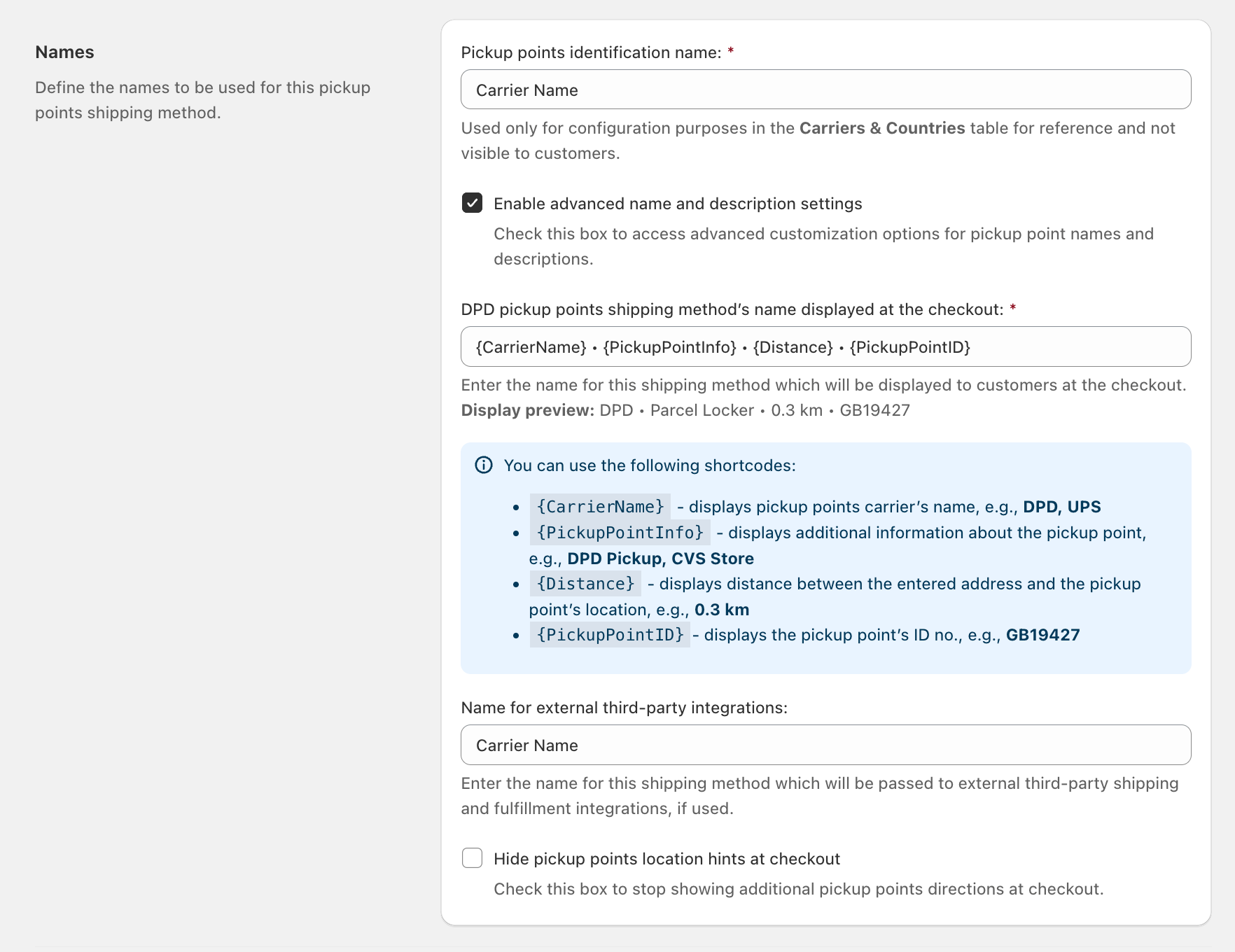This screenshot has width=1235, height=952.
Task: Click the DPD checkout shipping method name field
Action: click(x=825, y=346)
